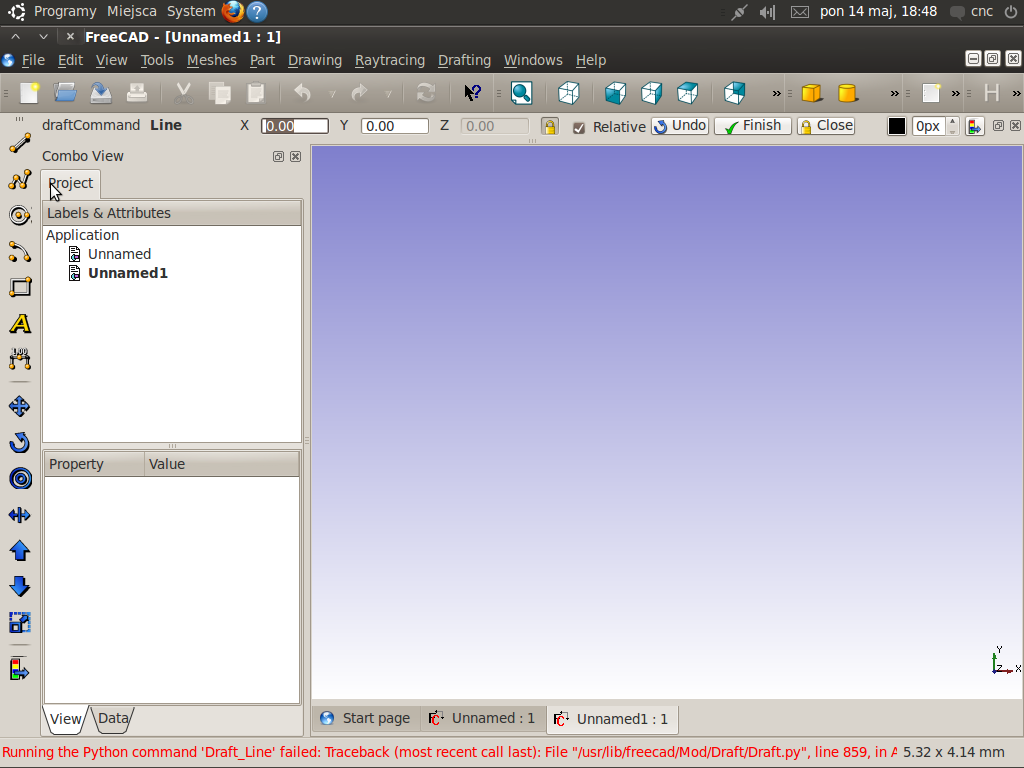Open the Undo history dropdown arrow

(x=332, y=94)
